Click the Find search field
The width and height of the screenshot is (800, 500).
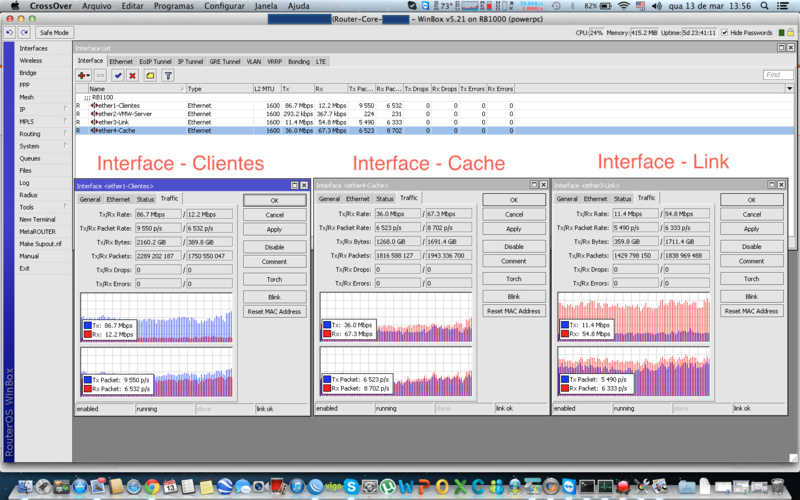coord(778,74)
